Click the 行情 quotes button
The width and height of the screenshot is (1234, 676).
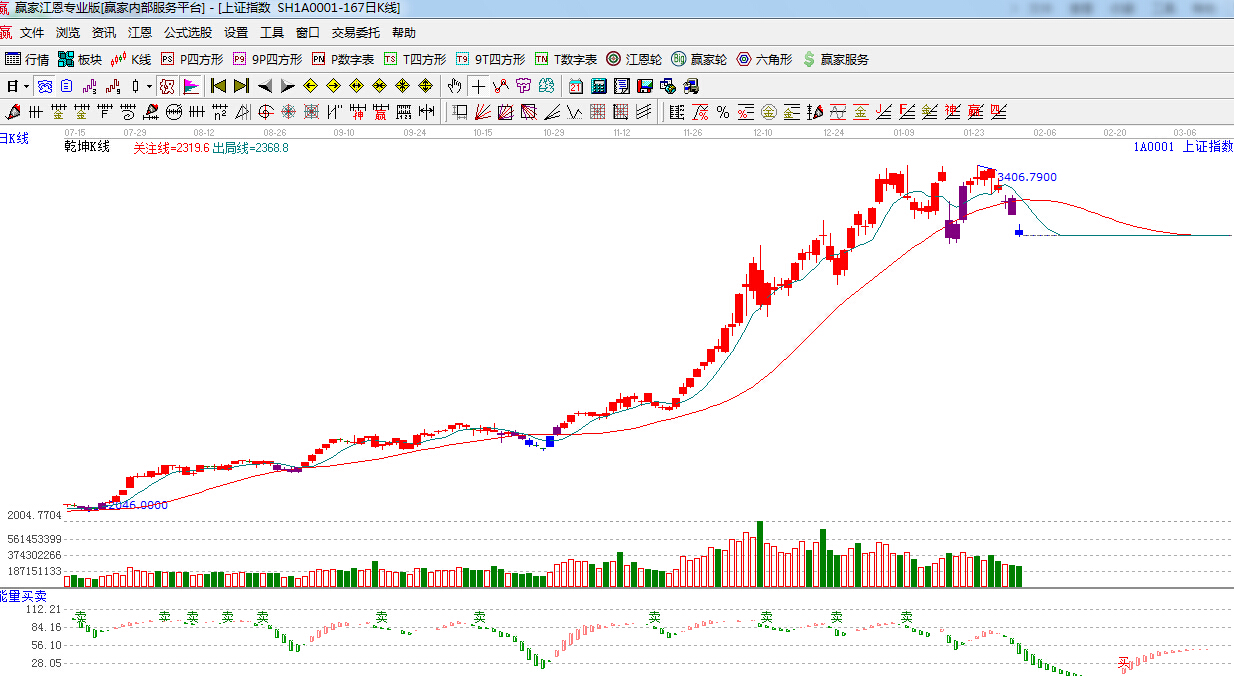pos(27,59)
